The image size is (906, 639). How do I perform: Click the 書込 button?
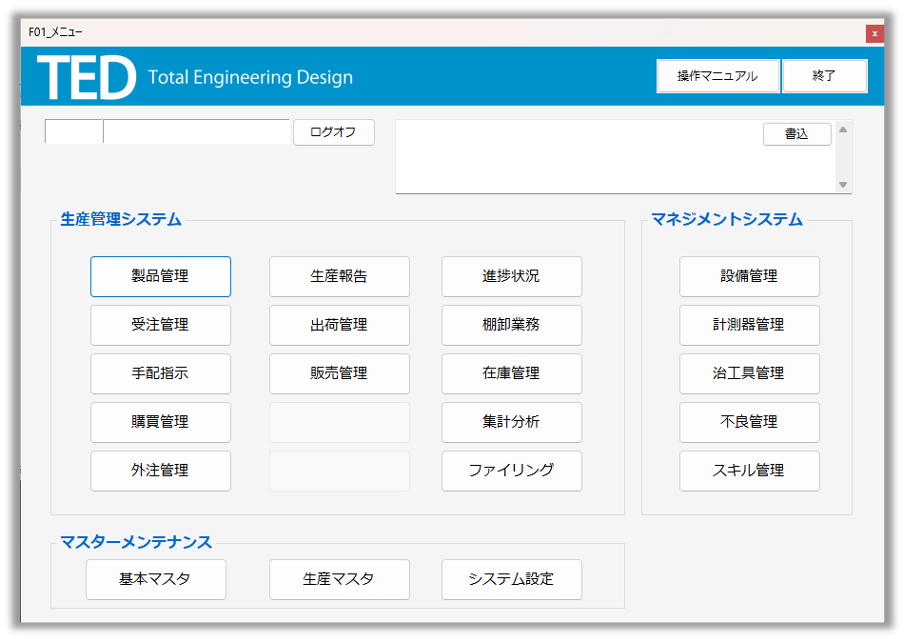(796, 134)
